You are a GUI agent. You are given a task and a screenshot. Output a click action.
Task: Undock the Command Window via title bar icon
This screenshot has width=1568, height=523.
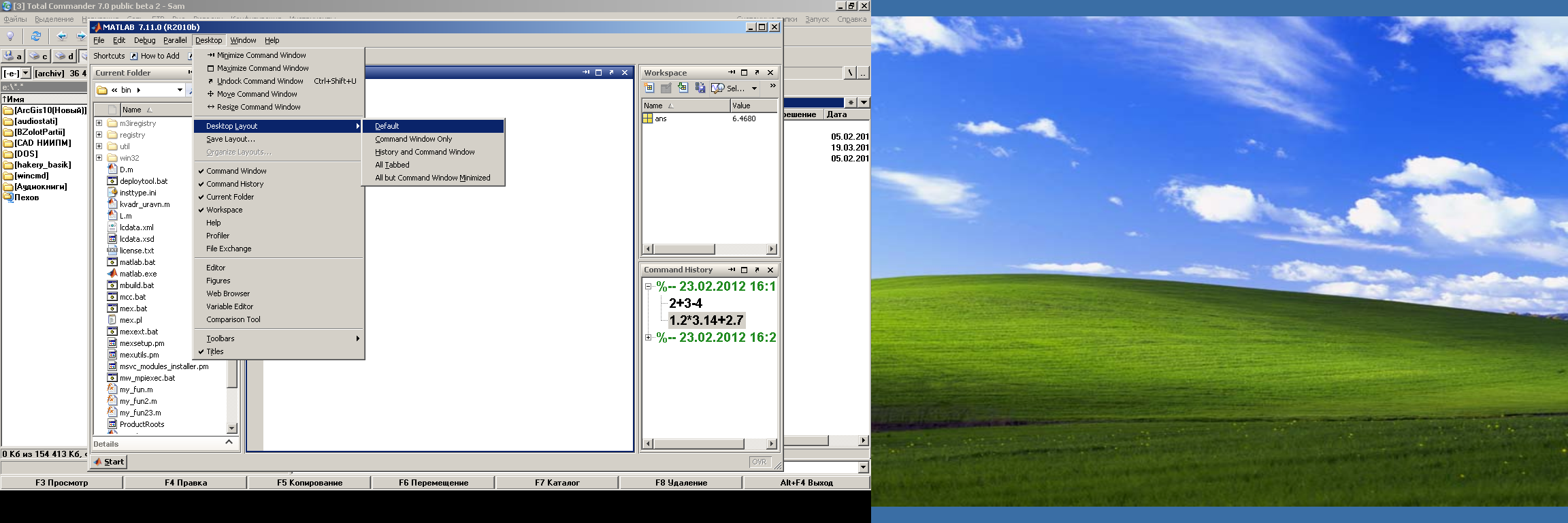(611, 72)
